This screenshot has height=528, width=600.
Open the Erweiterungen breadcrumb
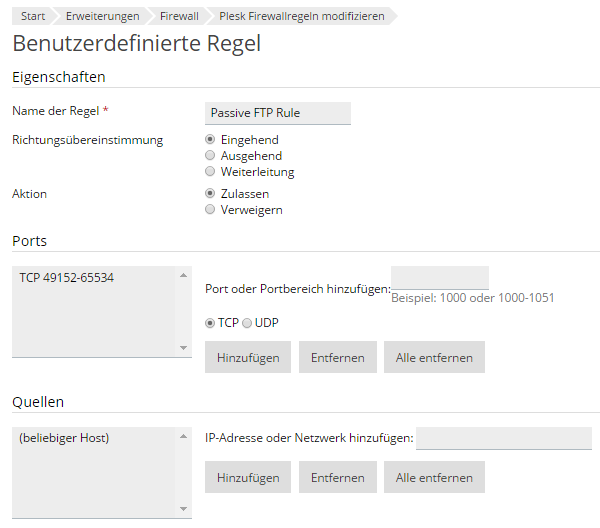click(103, 16)
